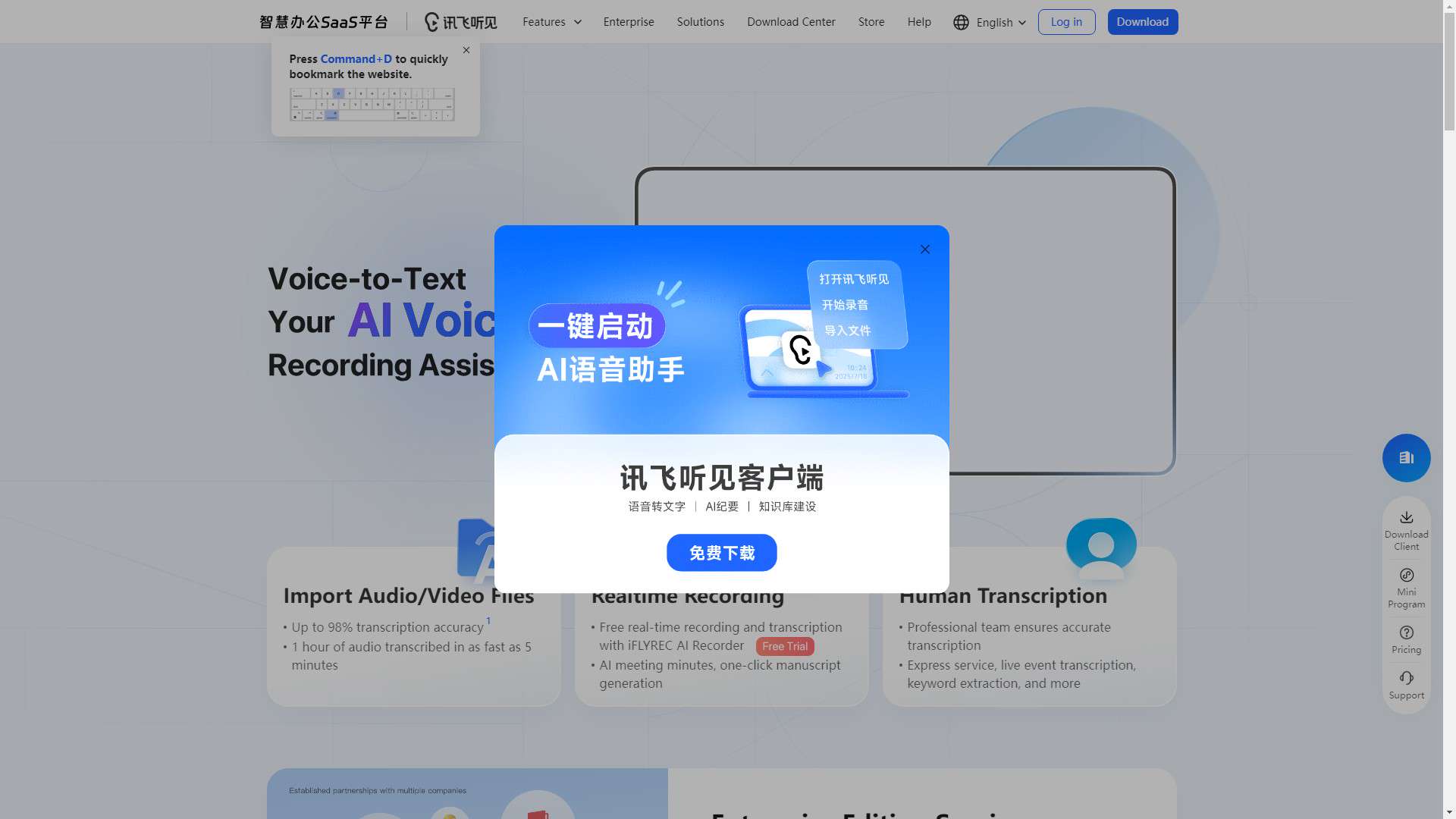Click the Free Trial badge
The height and width of the screenshot is (819, 1456).
(785, 646)
